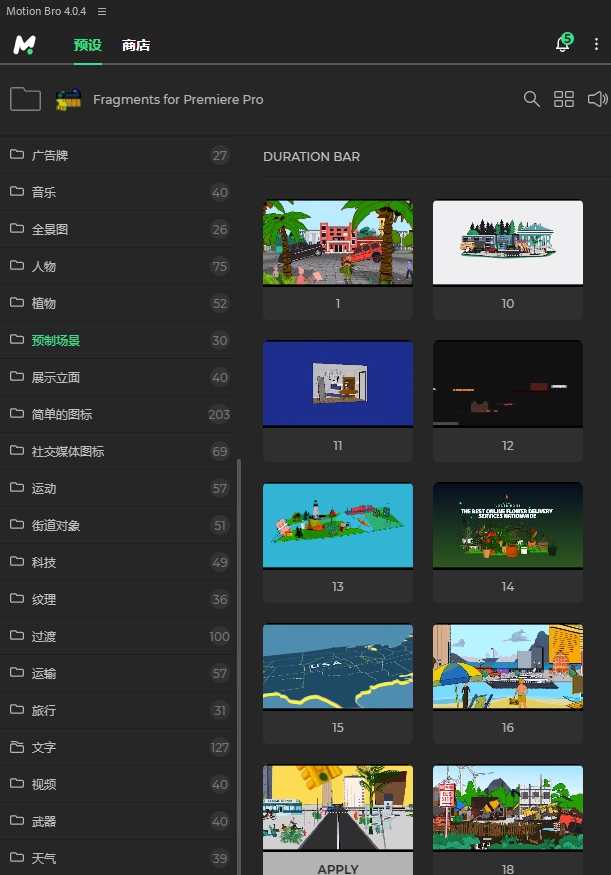Switch to the 预设 tab
This screenshot has height=875, width=611.
[x=87, y=45]
